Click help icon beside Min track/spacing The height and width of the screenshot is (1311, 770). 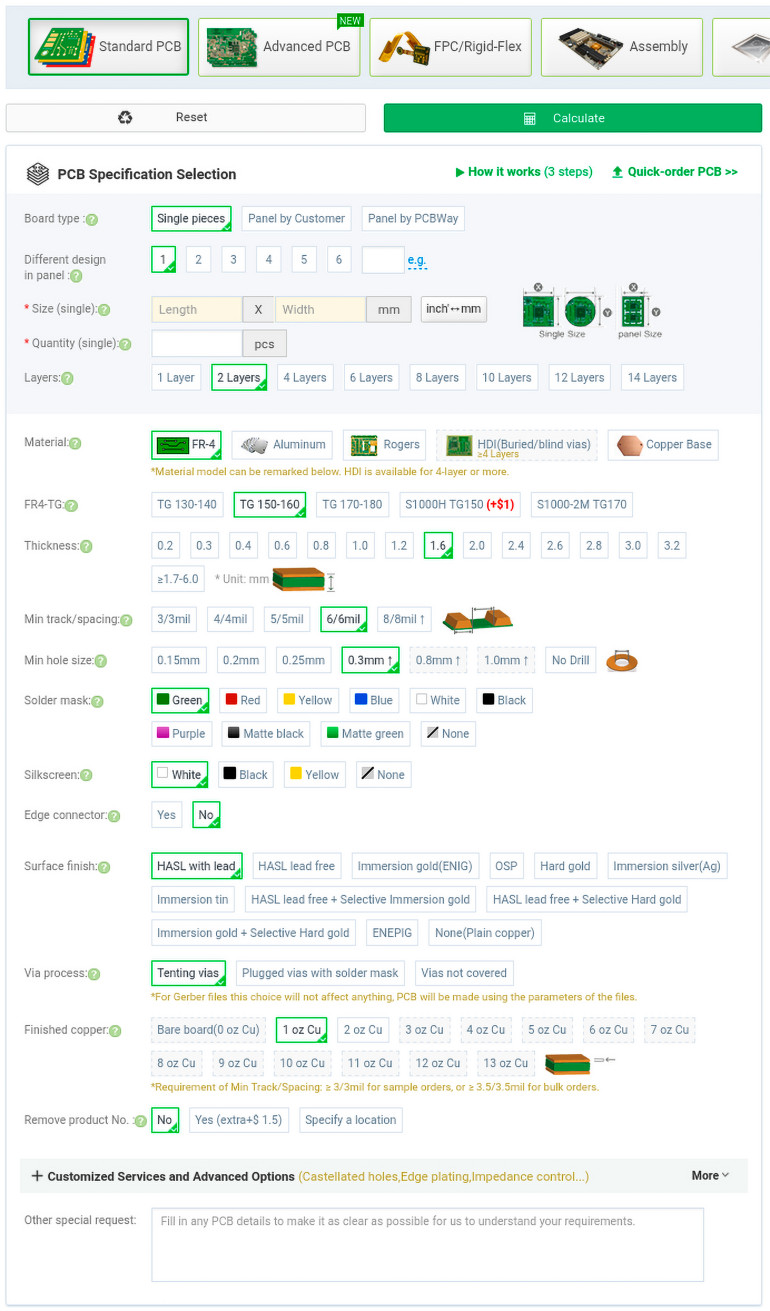point(126,621)
